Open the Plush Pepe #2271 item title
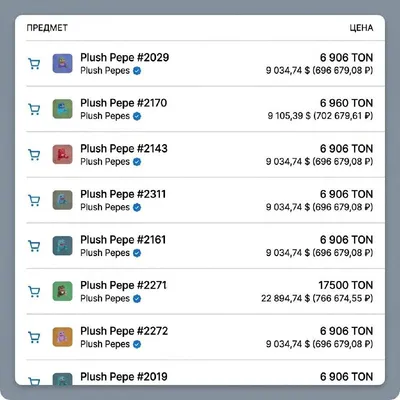The height and width of the screenshot is (400, 400). [x=123, y=285]
